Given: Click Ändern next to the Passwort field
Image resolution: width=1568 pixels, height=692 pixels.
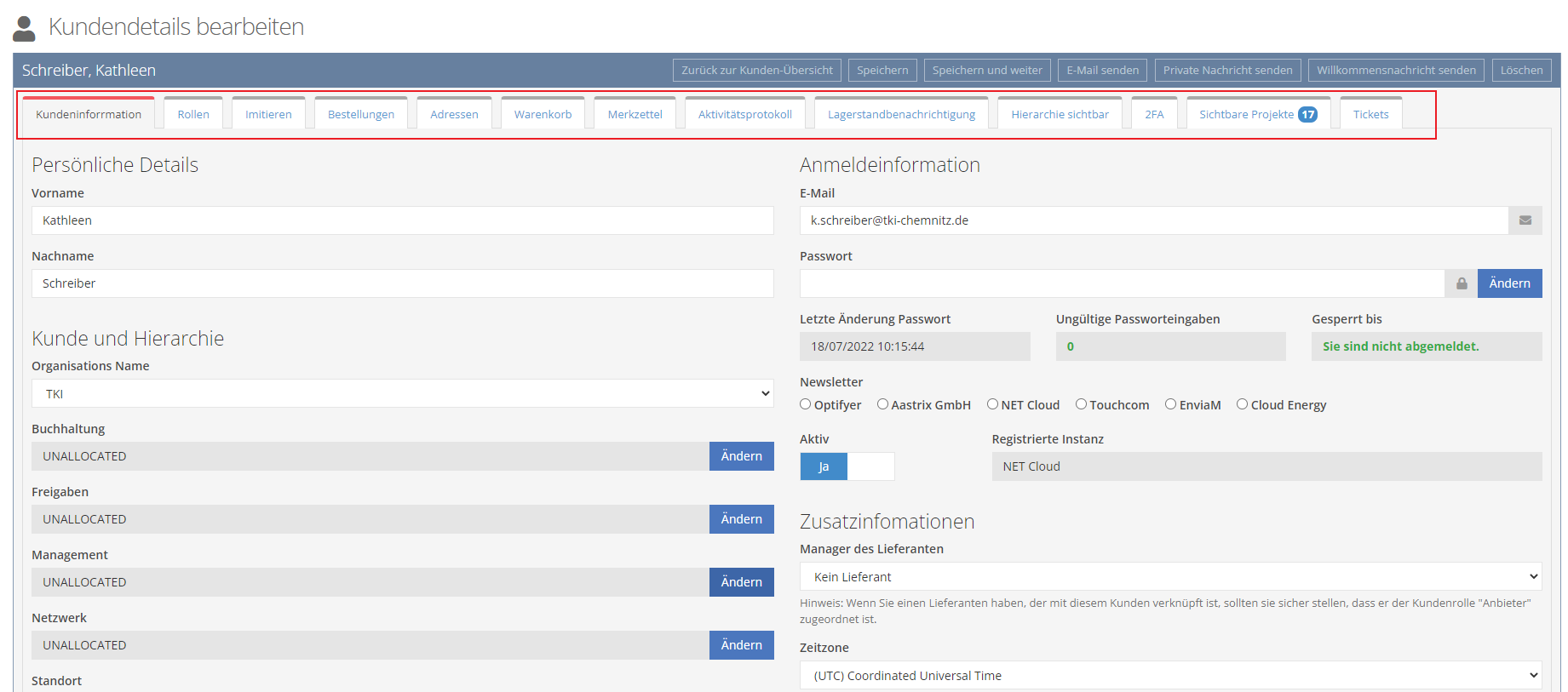Looking at the screenshot, I should pos(1509,283).
